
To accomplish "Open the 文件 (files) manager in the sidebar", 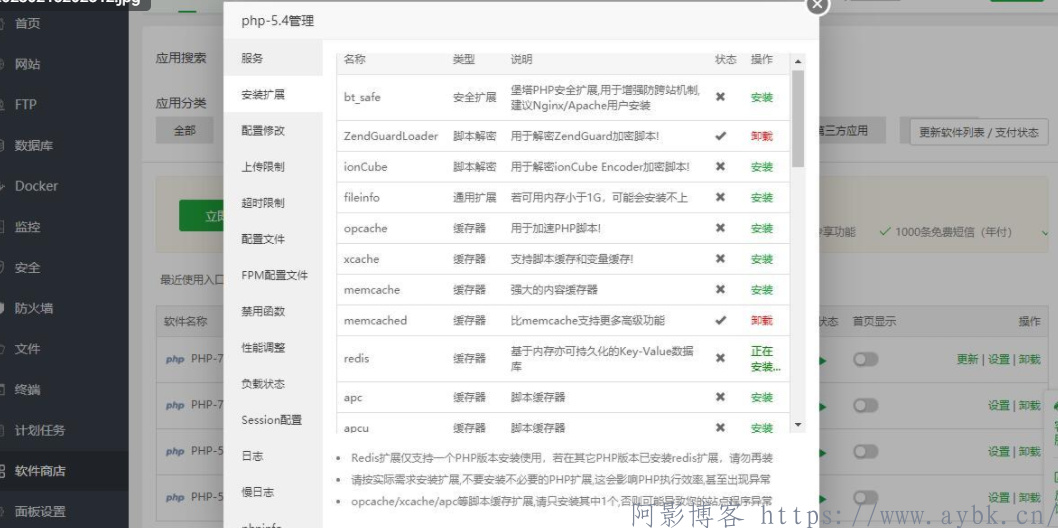I will [28, 349].
